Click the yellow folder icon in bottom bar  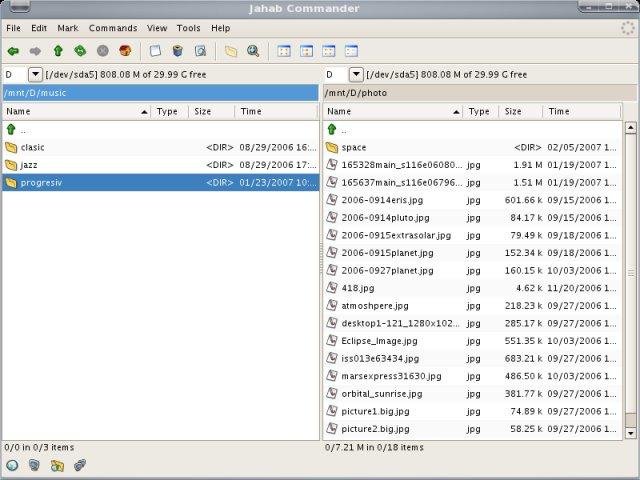click(x=57, y=465)
